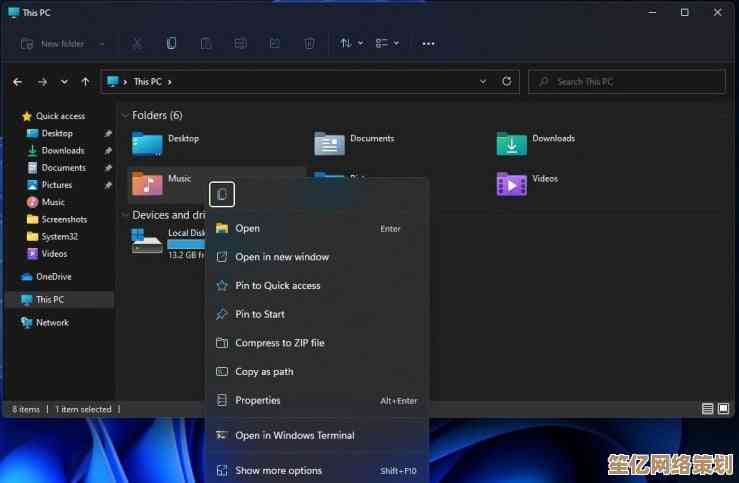739x483 pixels.
Task: Switch to large thumbnails view in status bar
Action: (x=724, y=409)
